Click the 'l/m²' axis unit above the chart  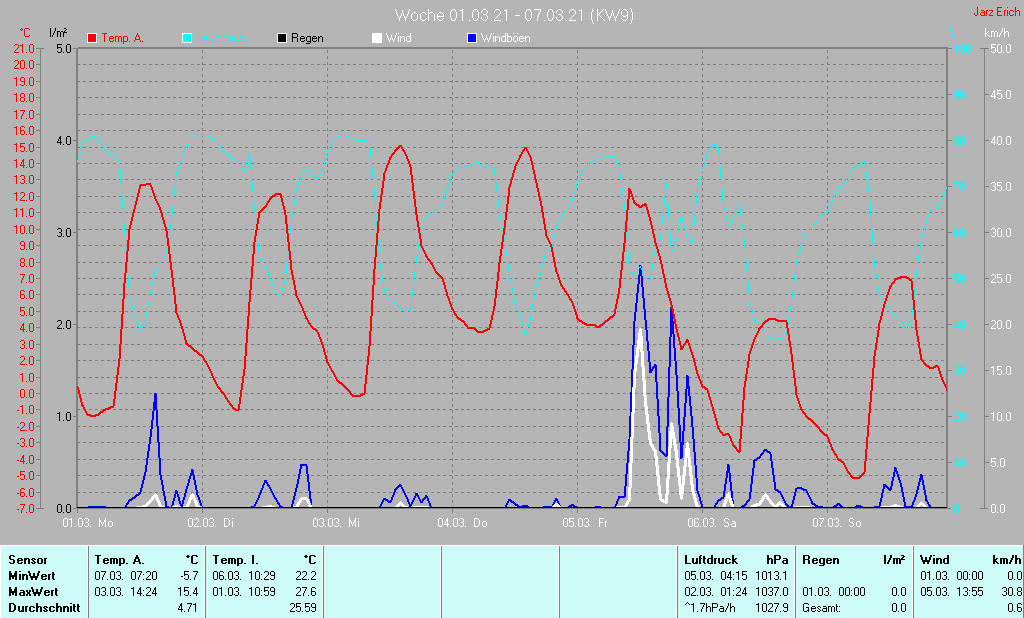59,33
